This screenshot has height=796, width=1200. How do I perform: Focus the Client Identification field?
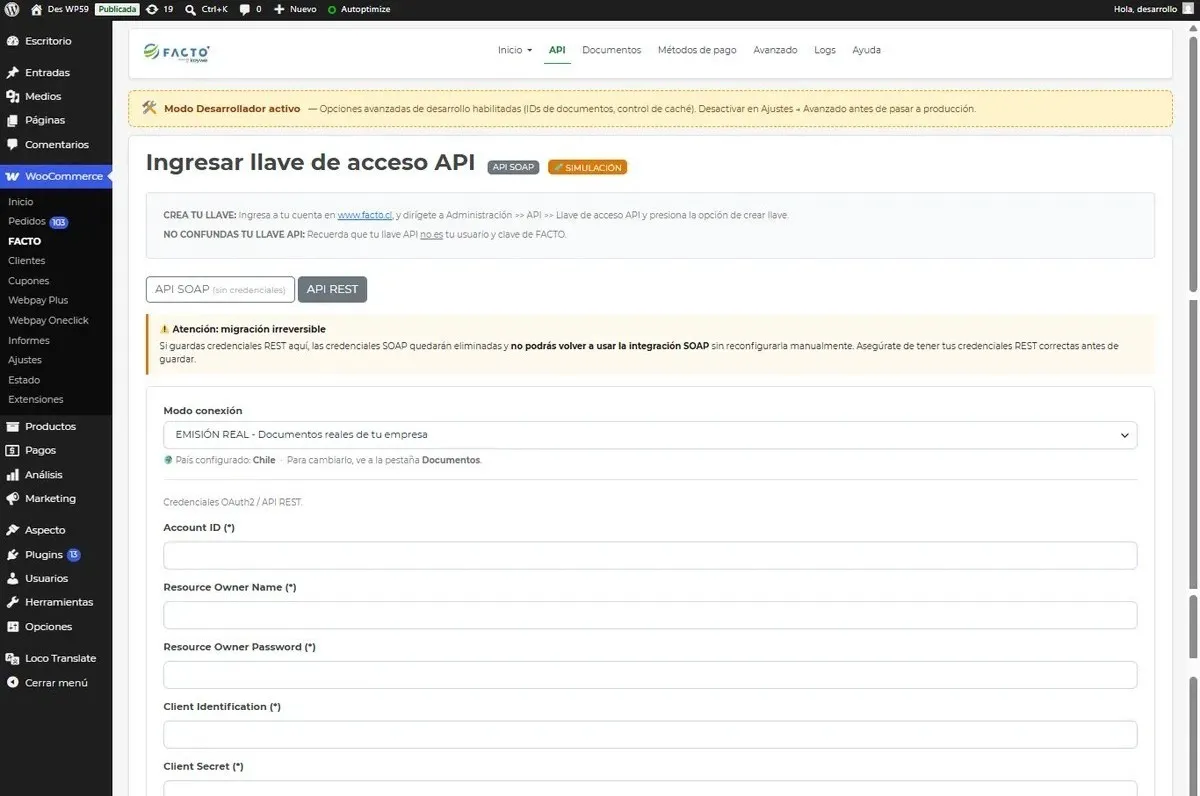coord(650,735)
